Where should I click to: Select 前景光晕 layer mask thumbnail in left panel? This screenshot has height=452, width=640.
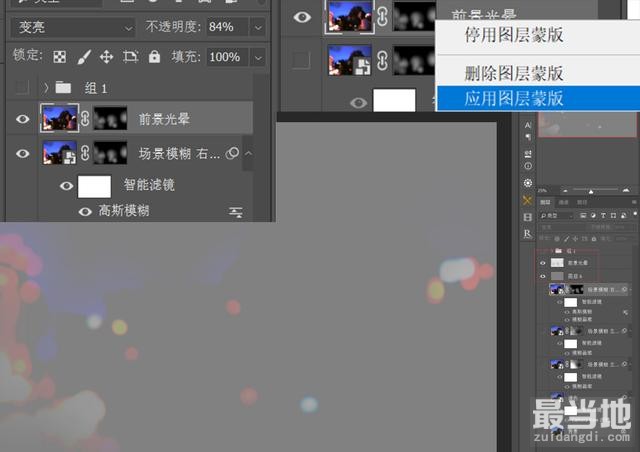(110, 118)
